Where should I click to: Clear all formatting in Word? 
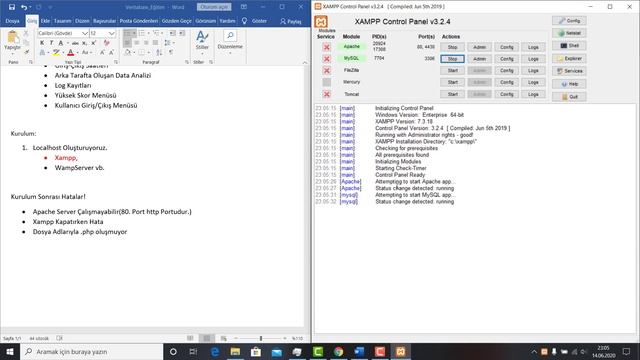tap(107, 43)
